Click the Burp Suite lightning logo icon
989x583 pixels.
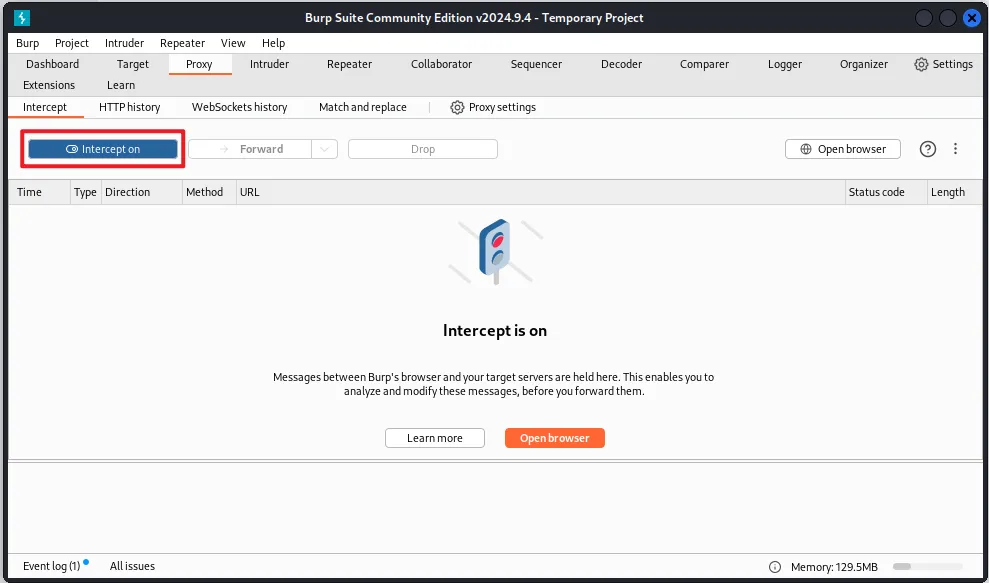click(x=22, y=18)
